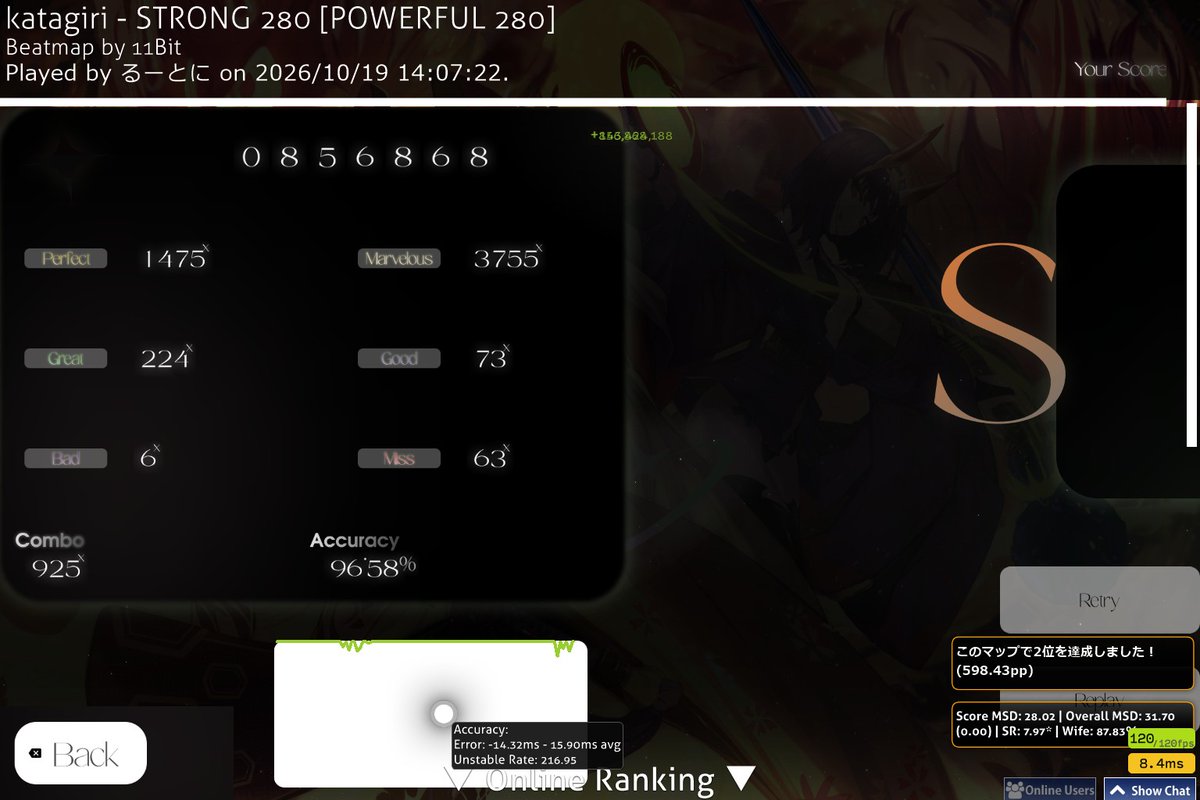Click the Unstable Rate tooltip
The height and width of the screenshot is (800, 1200).
[538, 745]
